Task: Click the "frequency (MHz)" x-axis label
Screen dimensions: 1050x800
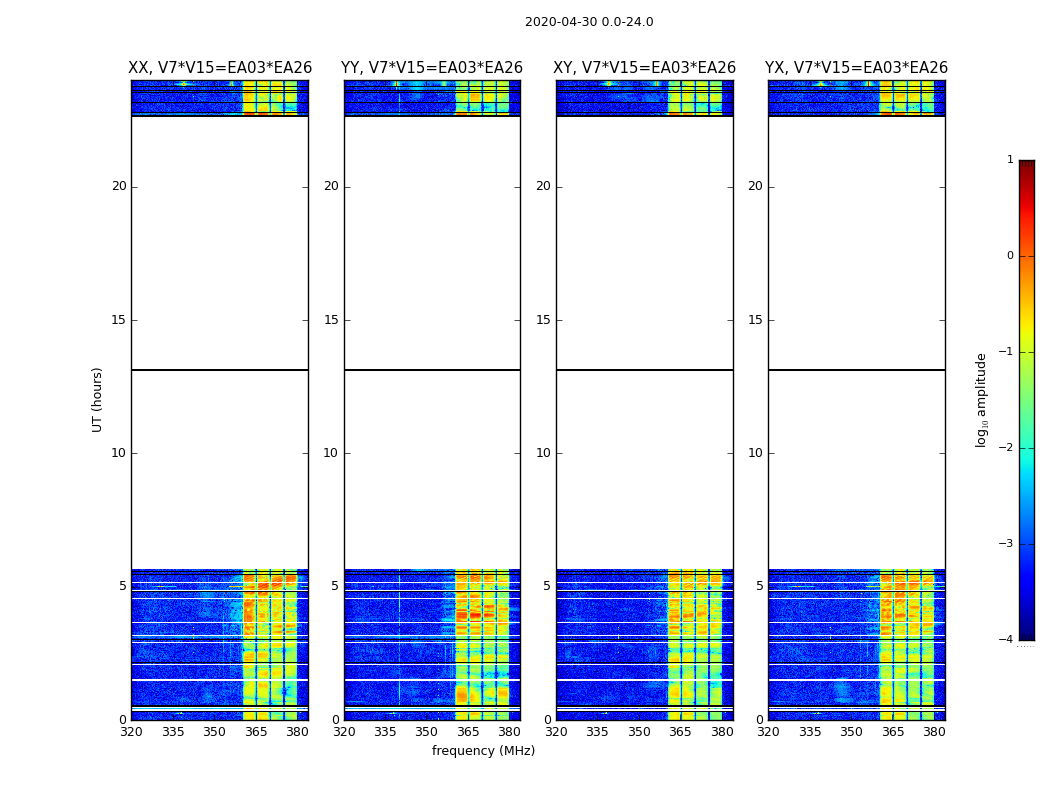Action: (483, 751)
